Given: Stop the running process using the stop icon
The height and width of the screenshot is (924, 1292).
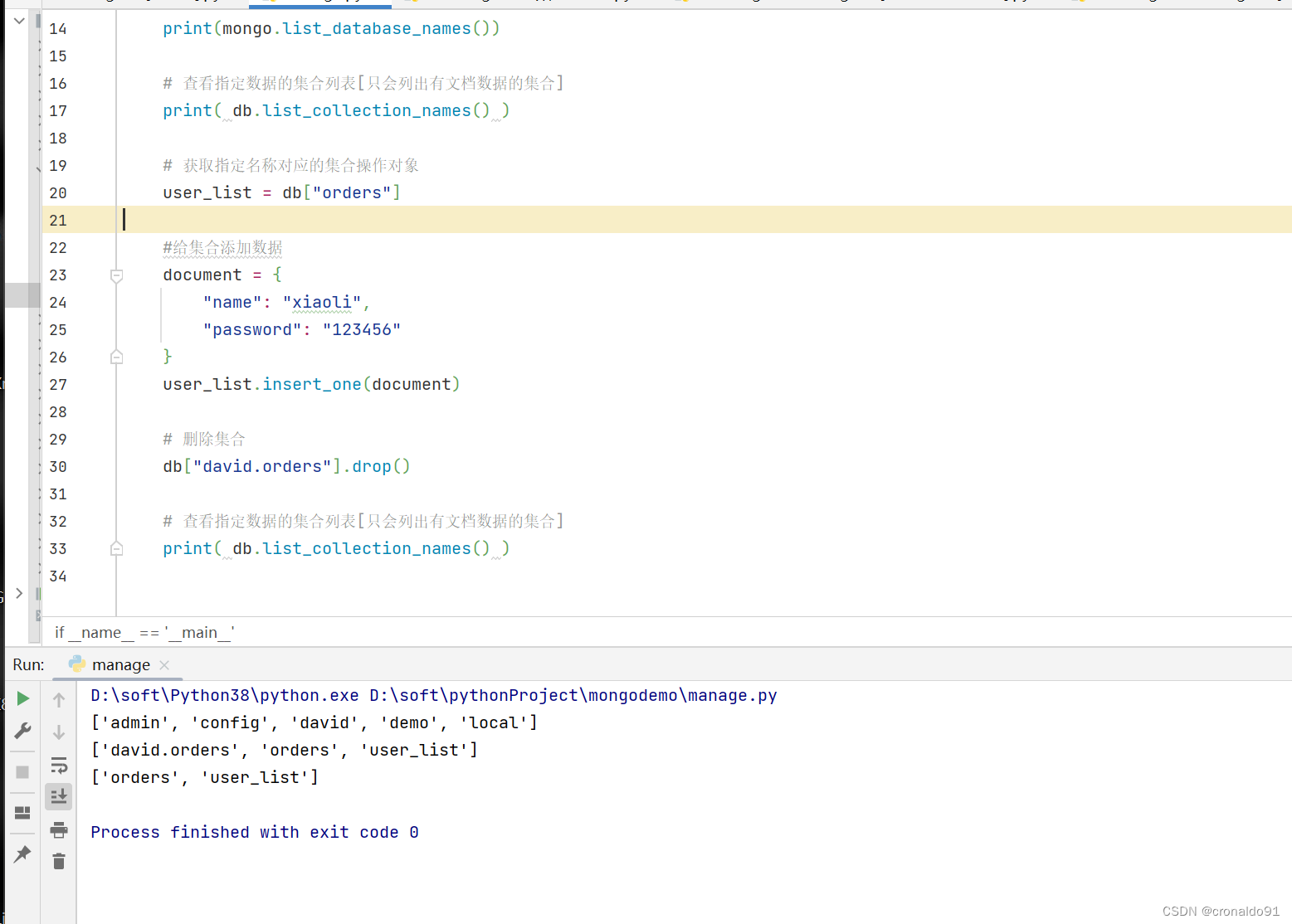Looking at the screenshot, I should point(22,772).
